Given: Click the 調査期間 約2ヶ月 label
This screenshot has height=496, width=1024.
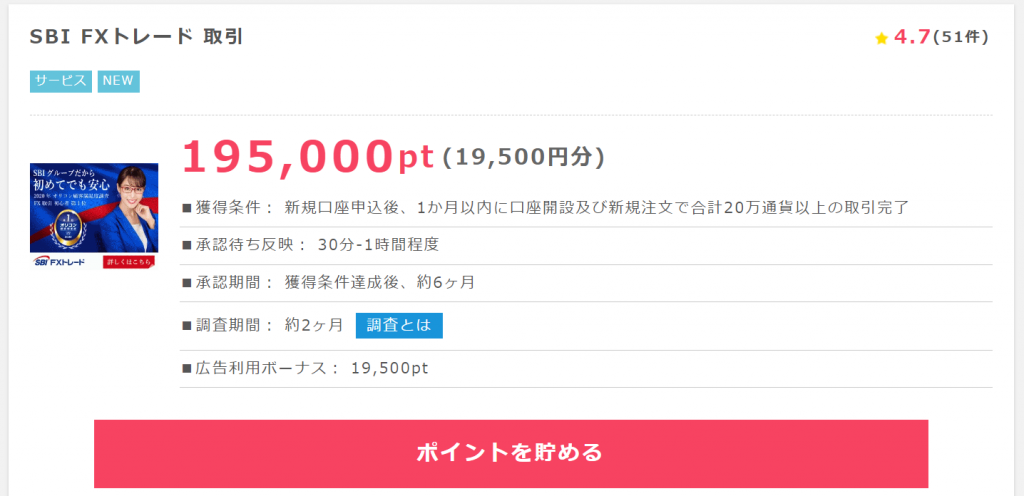Looking at the screenshot, I should click(262, 326).
